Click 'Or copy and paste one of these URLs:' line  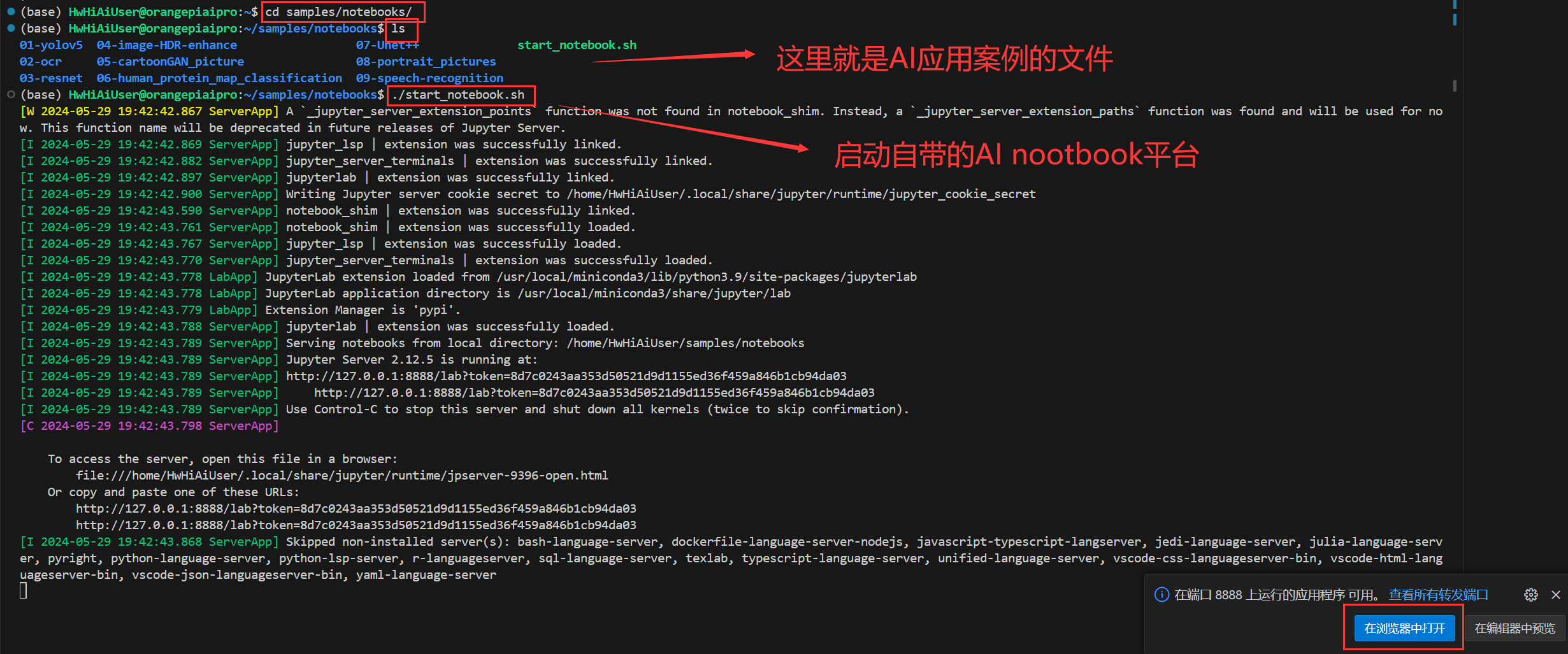coord(173,492)
